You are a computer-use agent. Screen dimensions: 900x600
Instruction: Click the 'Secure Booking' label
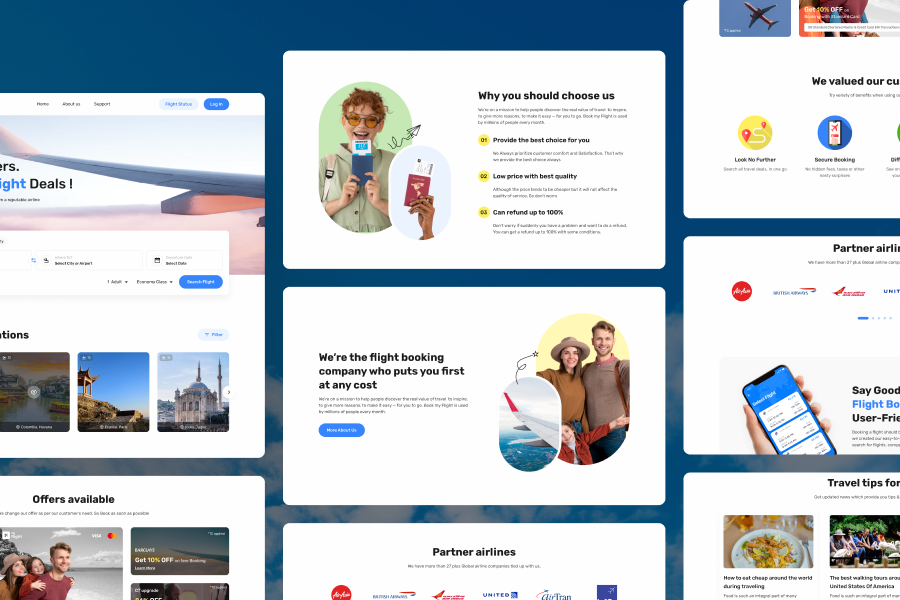coord(835,160)
